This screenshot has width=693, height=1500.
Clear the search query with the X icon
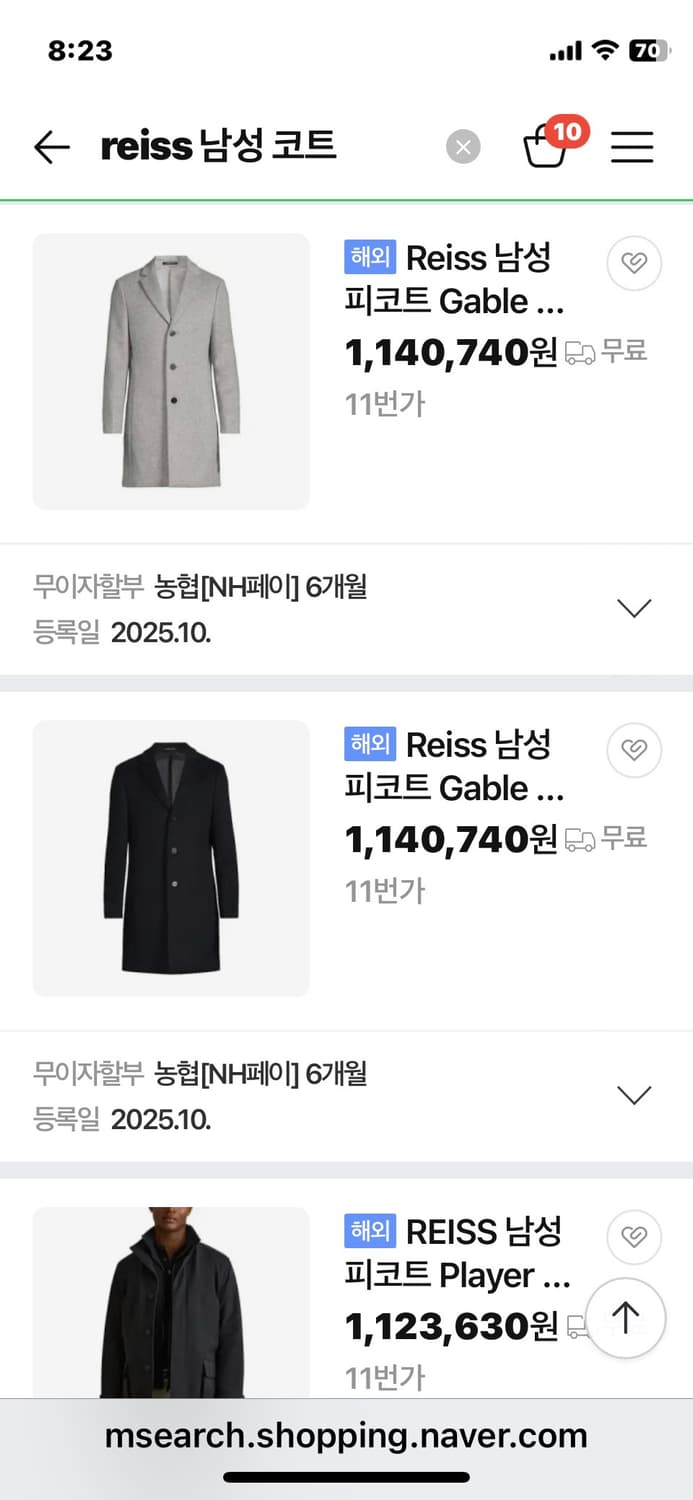463,147
